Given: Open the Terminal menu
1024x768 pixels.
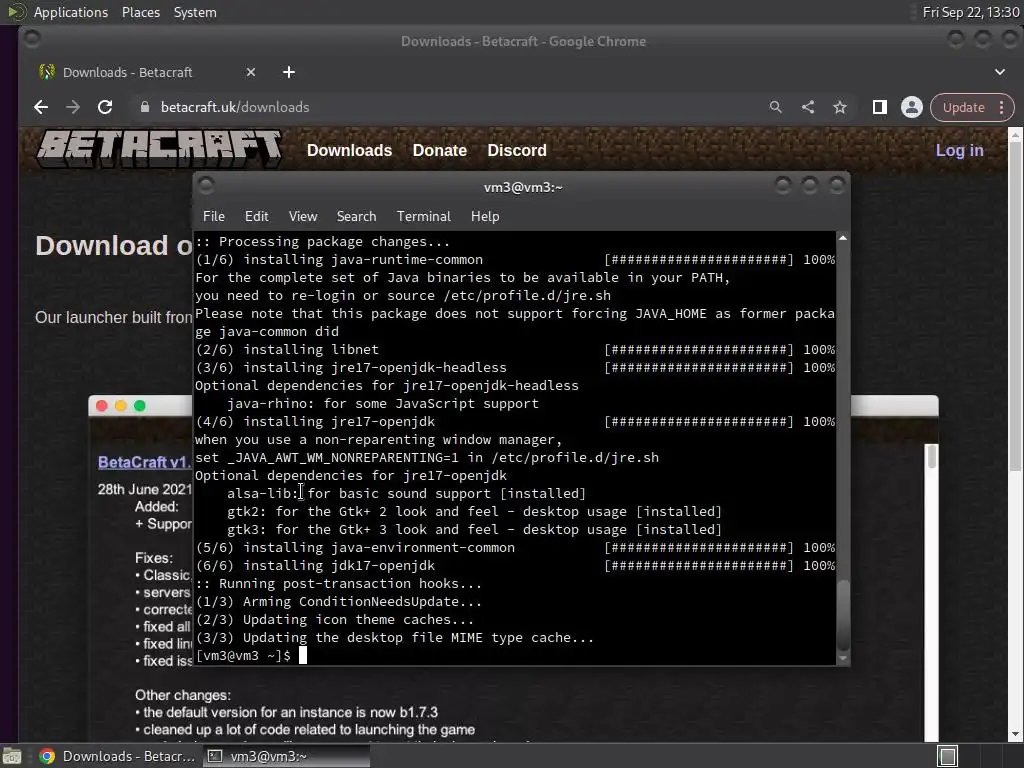Looking at the screenshot, I should (x=423, y=216).
